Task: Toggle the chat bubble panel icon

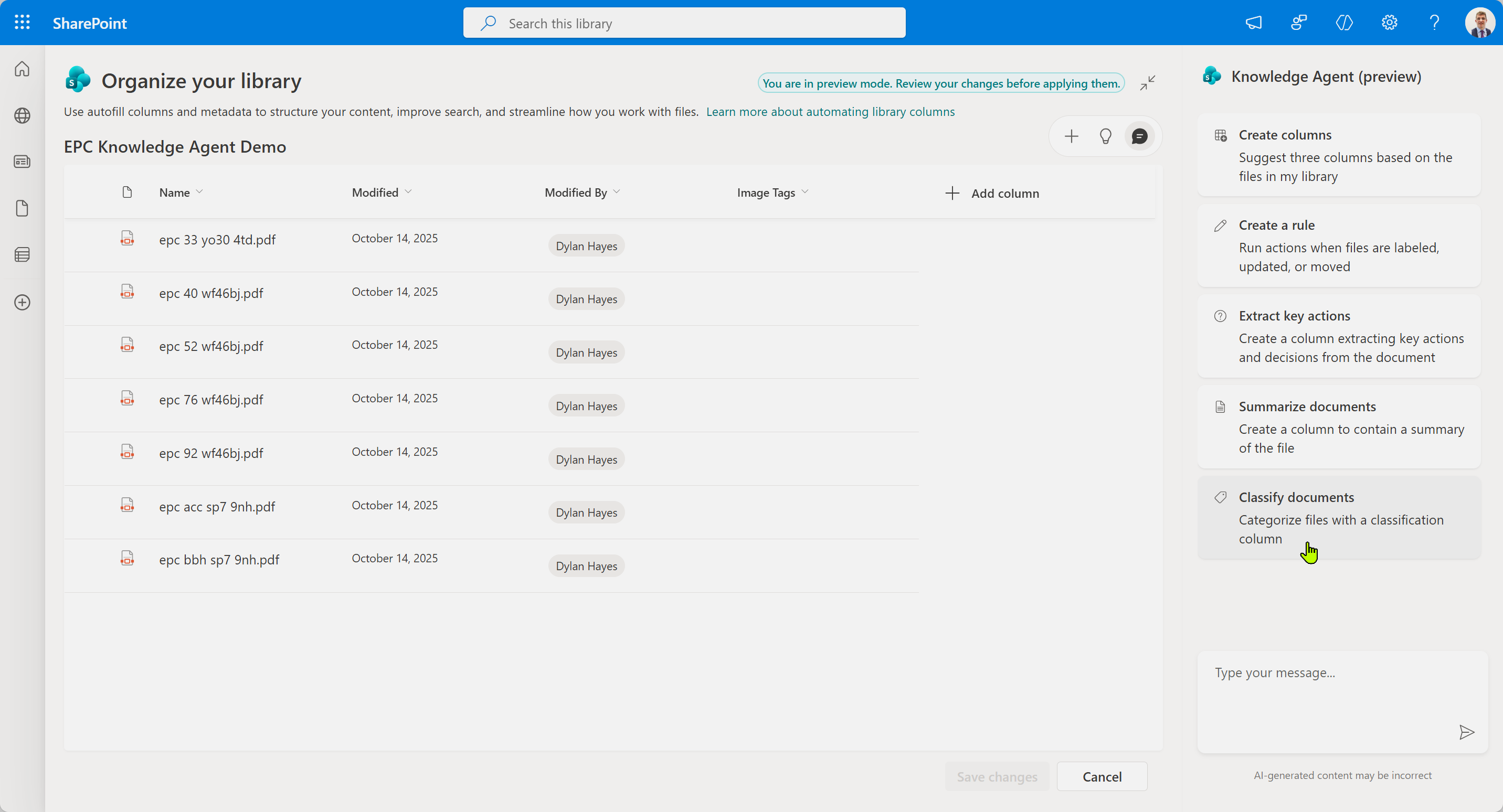Action: pos(1139,136)
